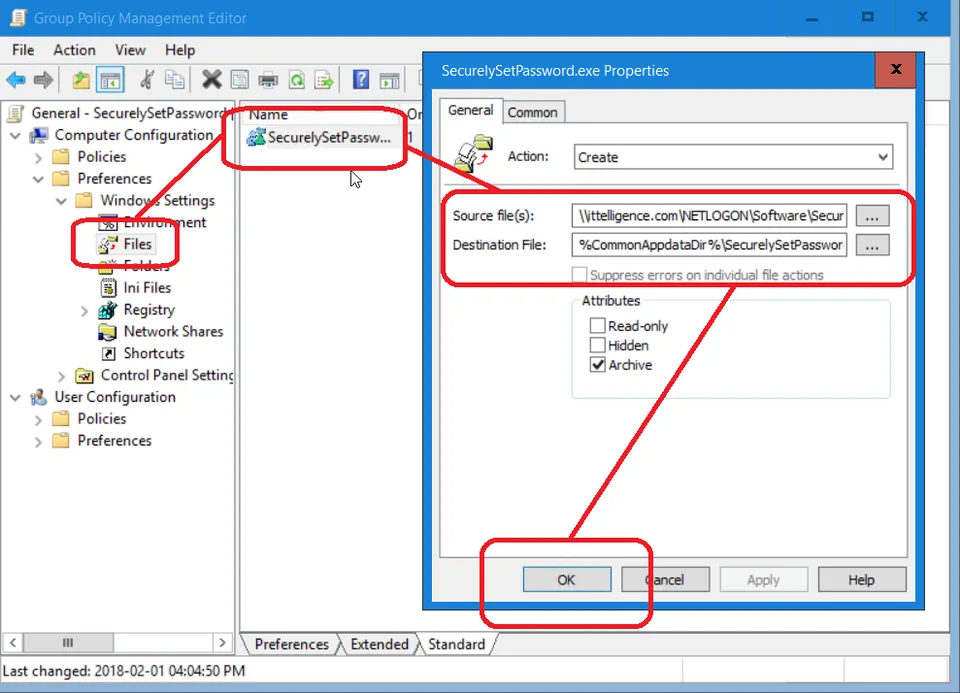Click the Print toolbar icon
This screenshot has width=960, height=693.
pyautogui.click(x=268, y=80)
